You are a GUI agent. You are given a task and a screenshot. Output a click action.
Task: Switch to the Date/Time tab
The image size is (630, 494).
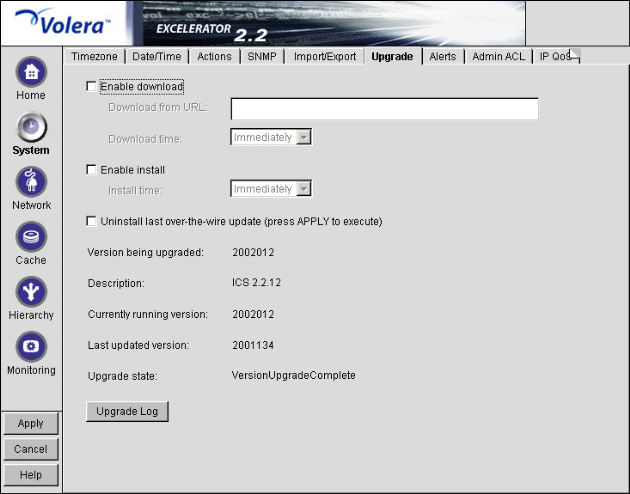157,56
